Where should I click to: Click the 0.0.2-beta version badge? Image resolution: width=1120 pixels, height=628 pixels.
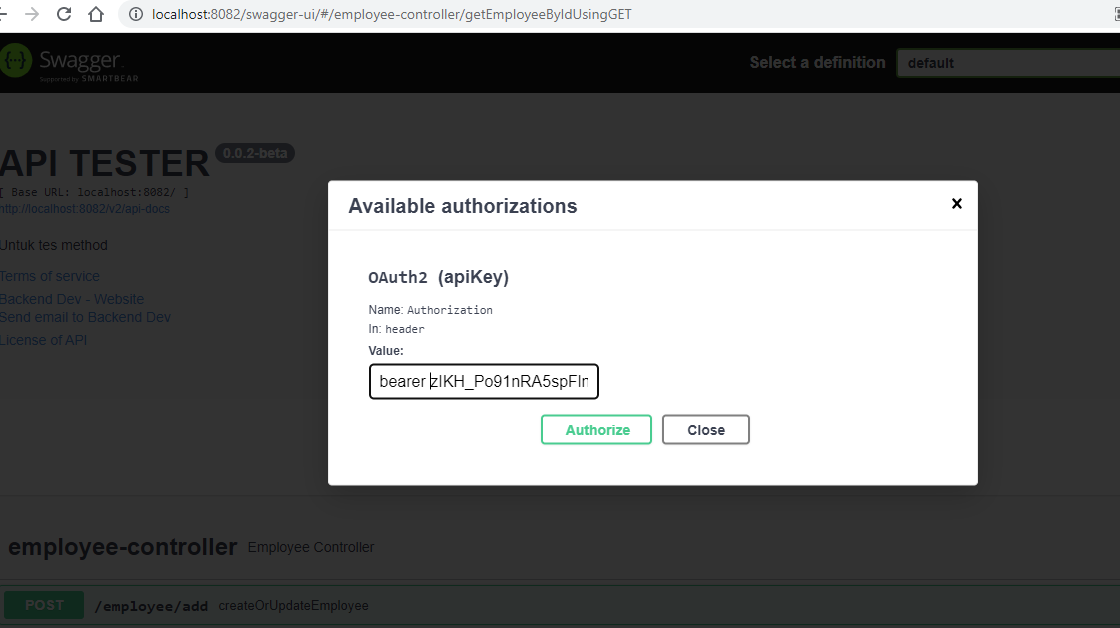pyautogui.click(x=255, y=153)
